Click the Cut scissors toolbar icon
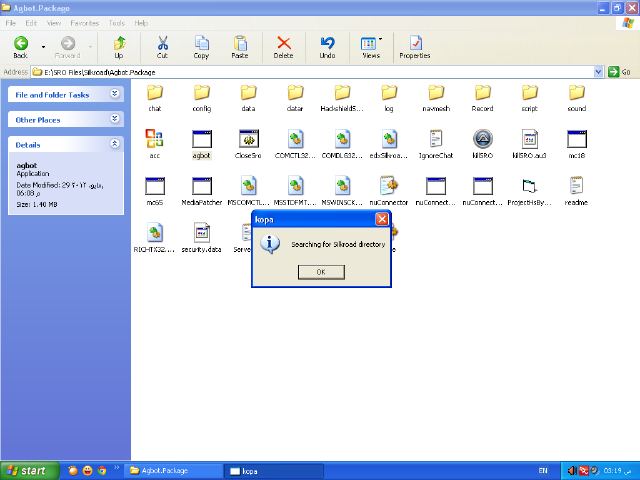The height and width of the screenshot is (480, 640). 162,44
